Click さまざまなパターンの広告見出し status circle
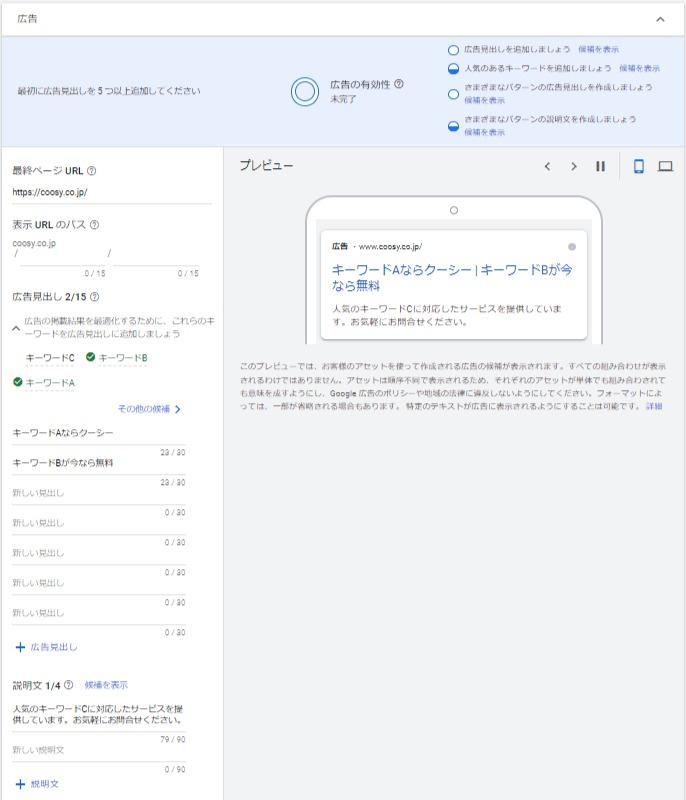 pos(453,94)
